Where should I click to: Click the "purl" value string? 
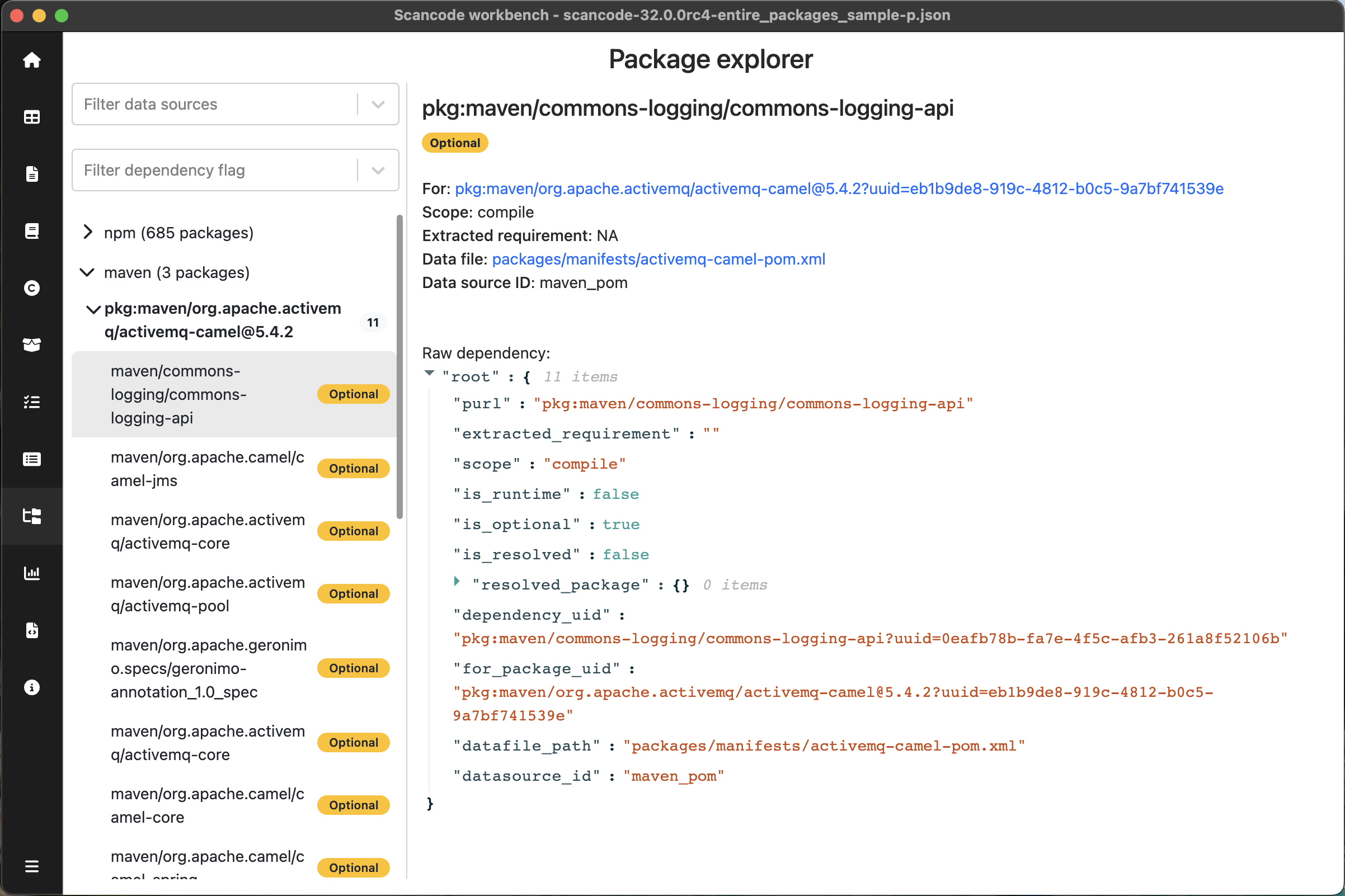(753, 404)
